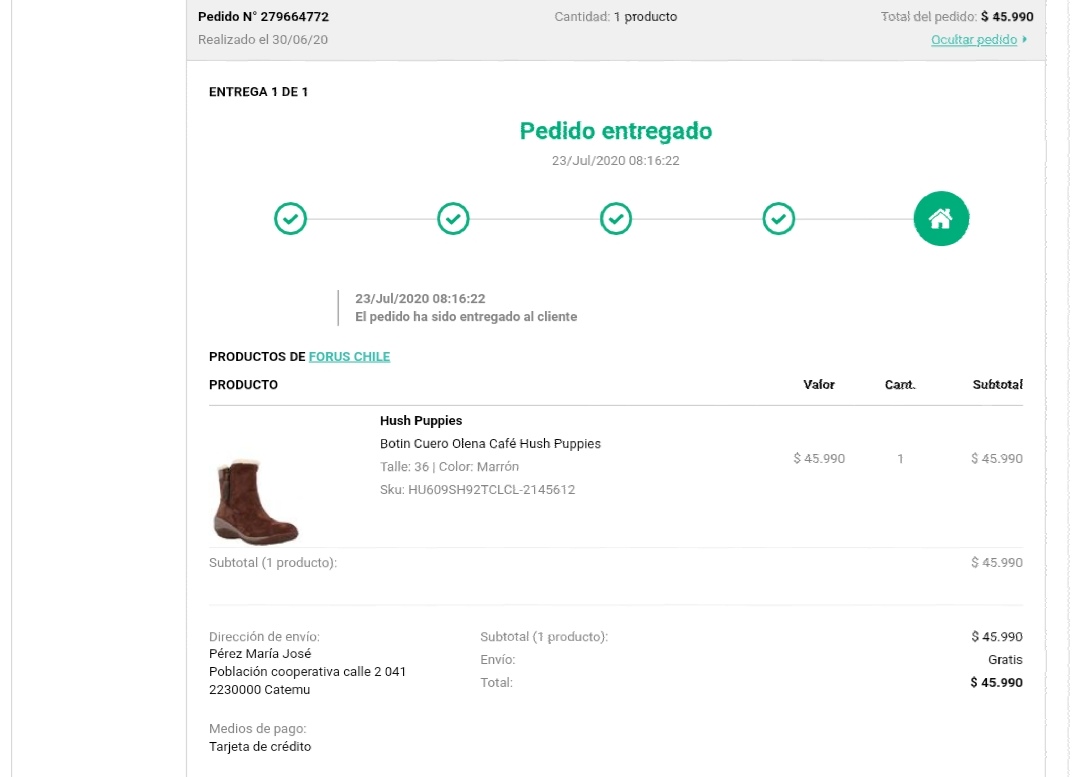Viewport: 1080px width, 777px height.
Task: Click '2230000 Catemu' postal line
Action: click(x=260, y=690)
